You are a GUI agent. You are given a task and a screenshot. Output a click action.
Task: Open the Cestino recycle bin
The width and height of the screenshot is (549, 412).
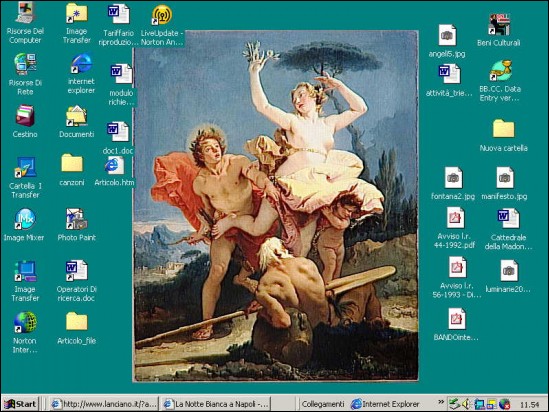[x=25, y=121]
